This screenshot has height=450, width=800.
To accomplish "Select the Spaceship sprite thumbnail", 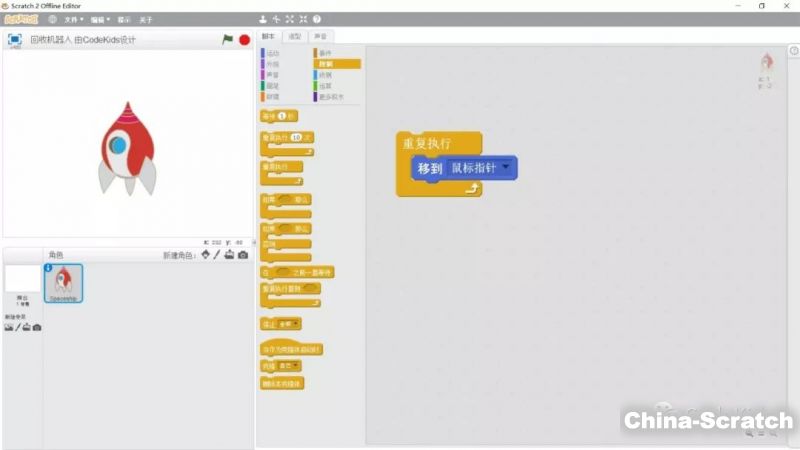I will 64,283.
